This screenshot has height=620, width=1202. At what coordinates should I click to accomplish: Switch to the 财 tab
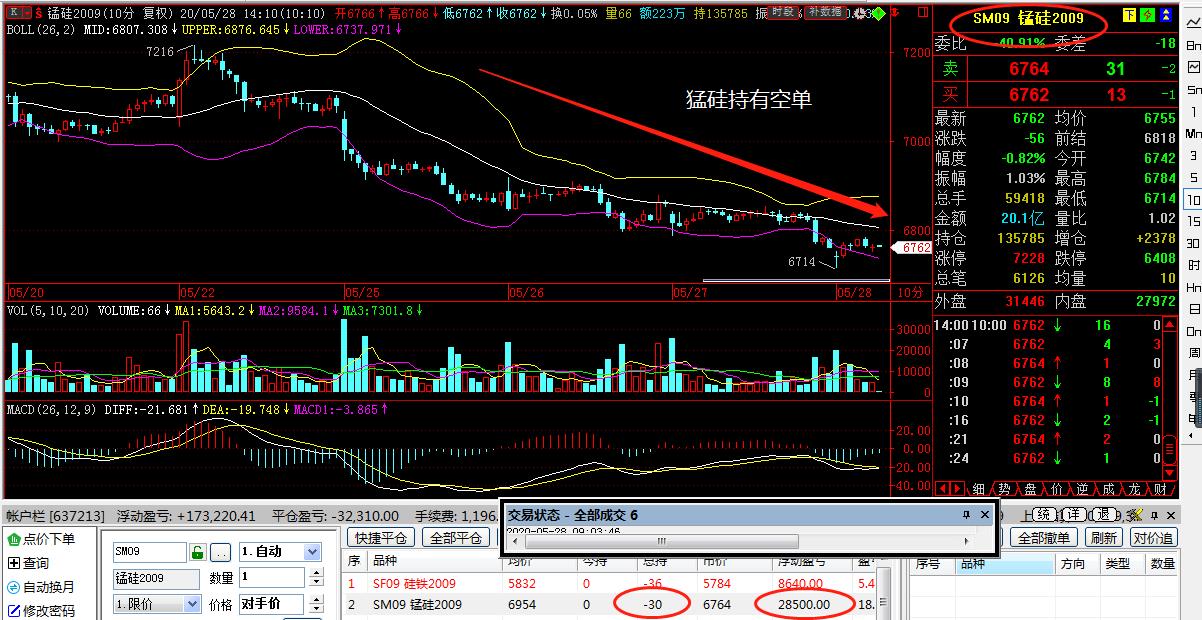coord(1160,489)
